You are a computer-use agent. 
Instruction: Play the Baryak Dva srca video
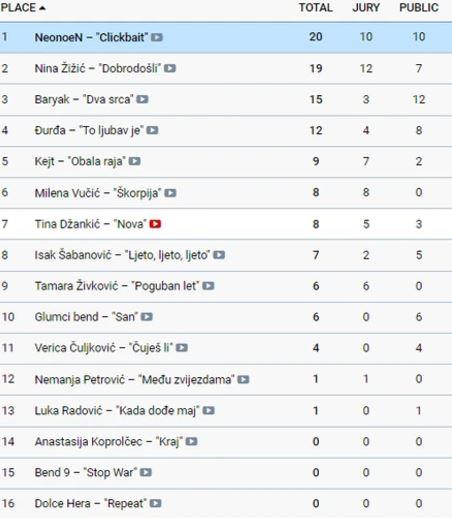click(x=142, y=99)
